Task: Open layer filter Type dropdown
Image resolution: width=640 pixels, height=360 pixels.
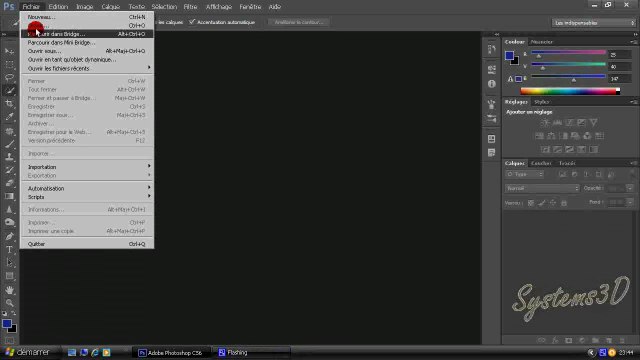Action: [x=524, y=174]
